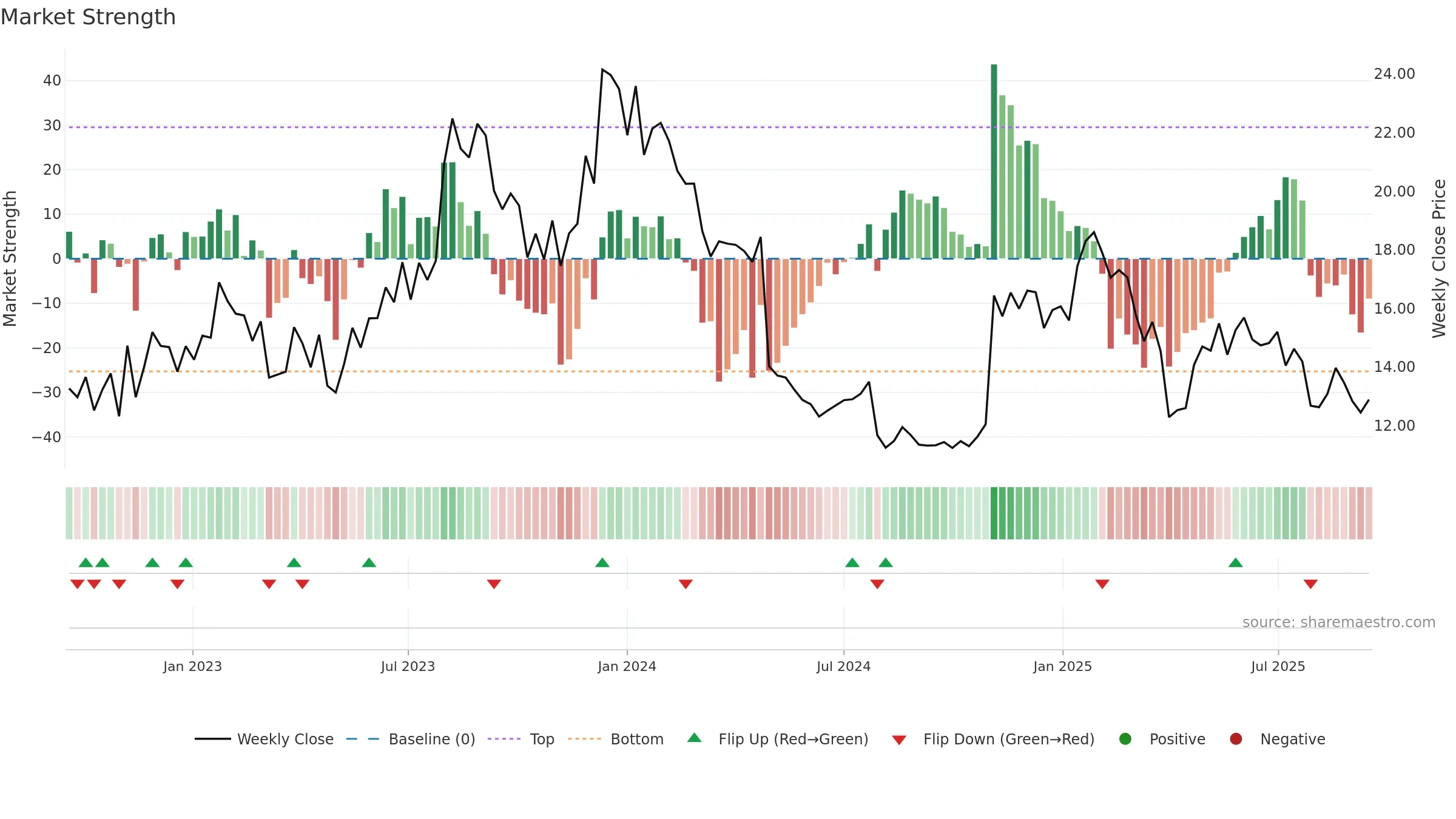
Task: Toggle the Top legend entry
Action: click(521, 739)
